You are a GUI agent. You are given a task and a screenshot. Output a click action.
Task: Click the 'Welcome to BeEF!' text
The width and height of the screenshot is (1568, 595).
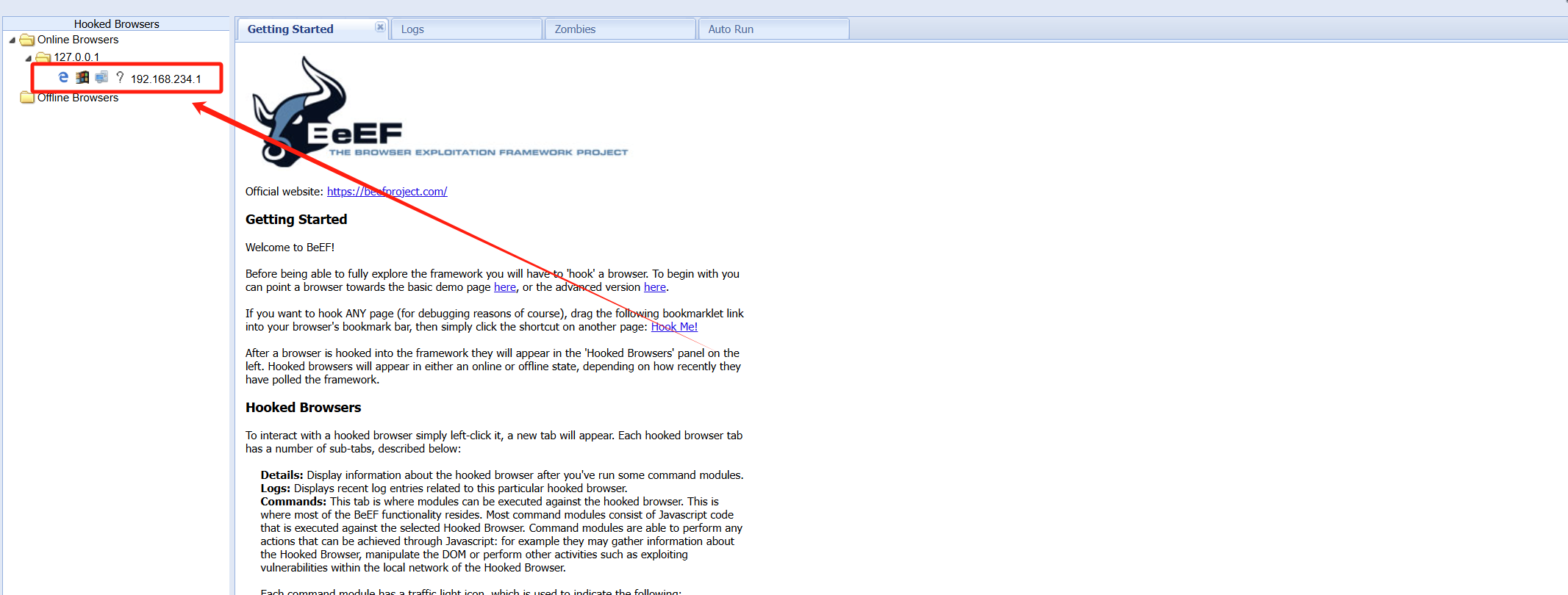pyautogui.click(x=290, y=248)
